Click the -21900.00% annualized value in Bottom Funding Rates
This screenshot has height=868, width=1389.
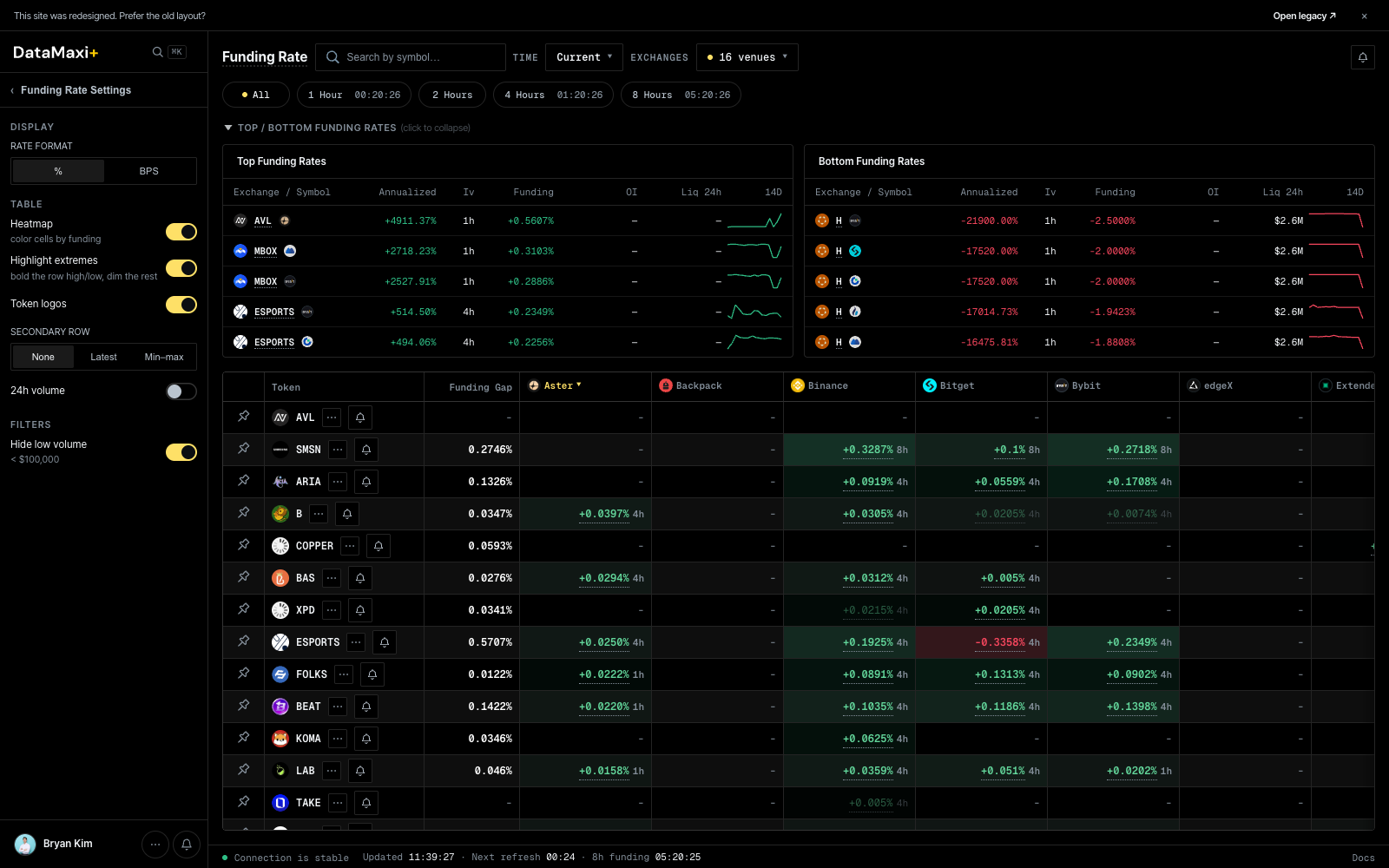point(989,220)
